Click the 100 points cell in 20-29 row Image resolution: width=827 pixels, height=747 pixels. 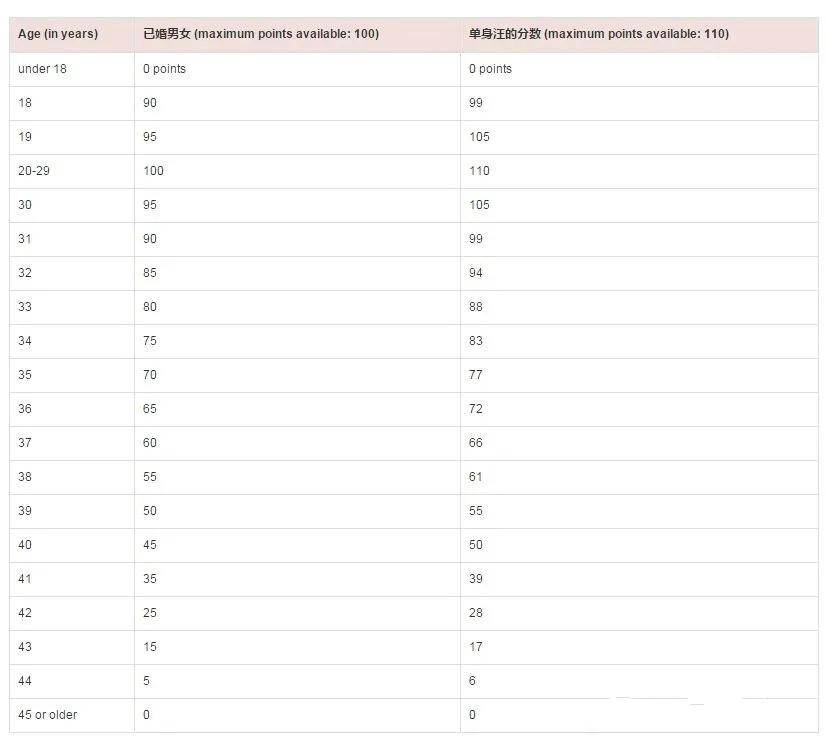(x=153, y=171)
